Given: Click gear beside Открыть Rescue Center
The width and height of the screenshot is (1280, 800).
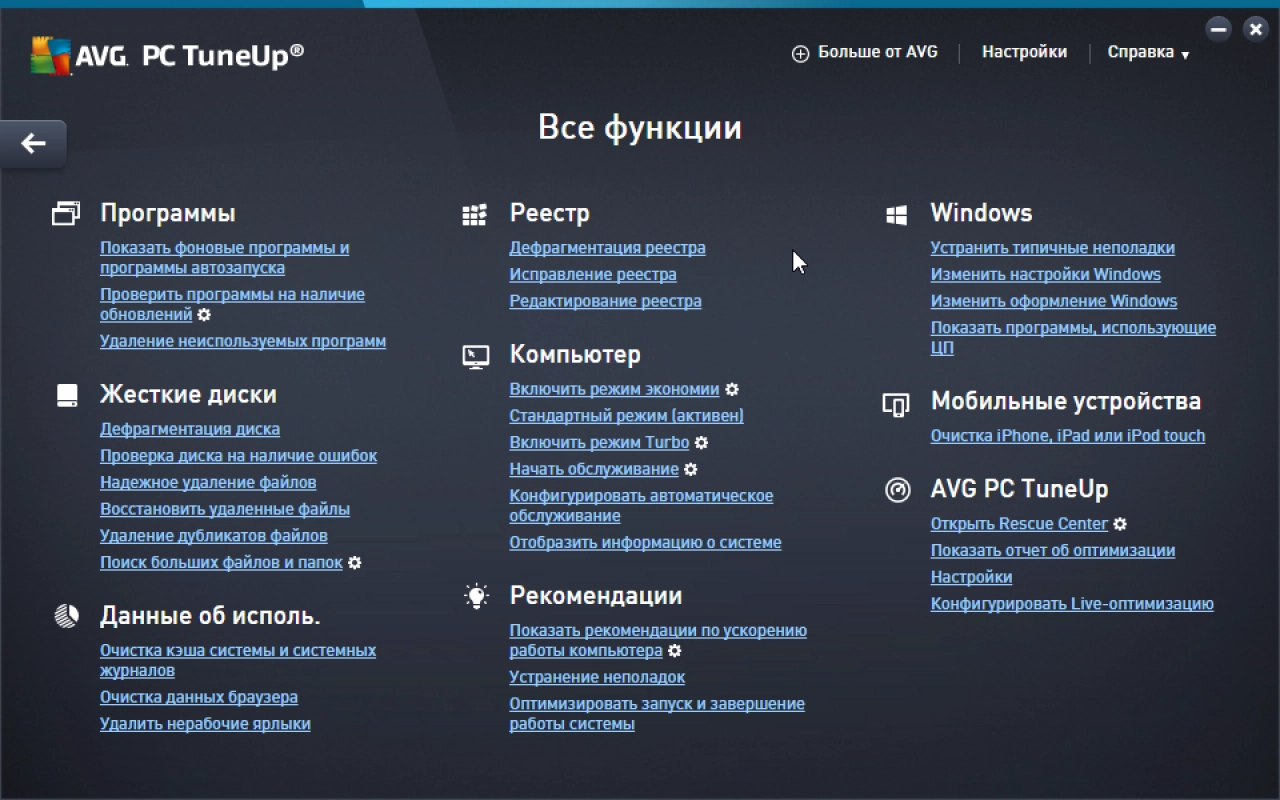Looking at the screenshot, I should pos(1120,524).
